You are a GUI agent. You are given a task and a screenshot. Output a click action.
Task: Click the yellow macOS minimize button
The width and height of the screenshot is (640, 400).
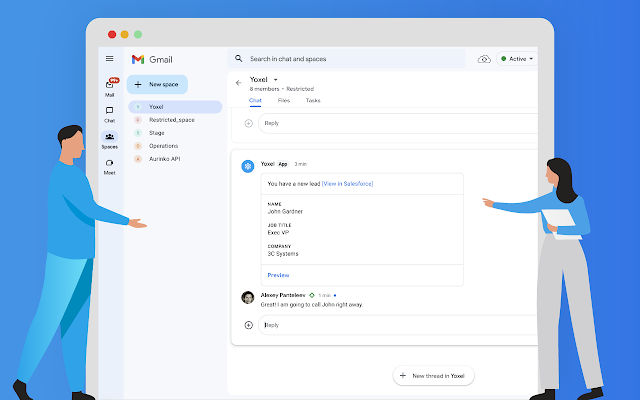(x=125, y=35)
